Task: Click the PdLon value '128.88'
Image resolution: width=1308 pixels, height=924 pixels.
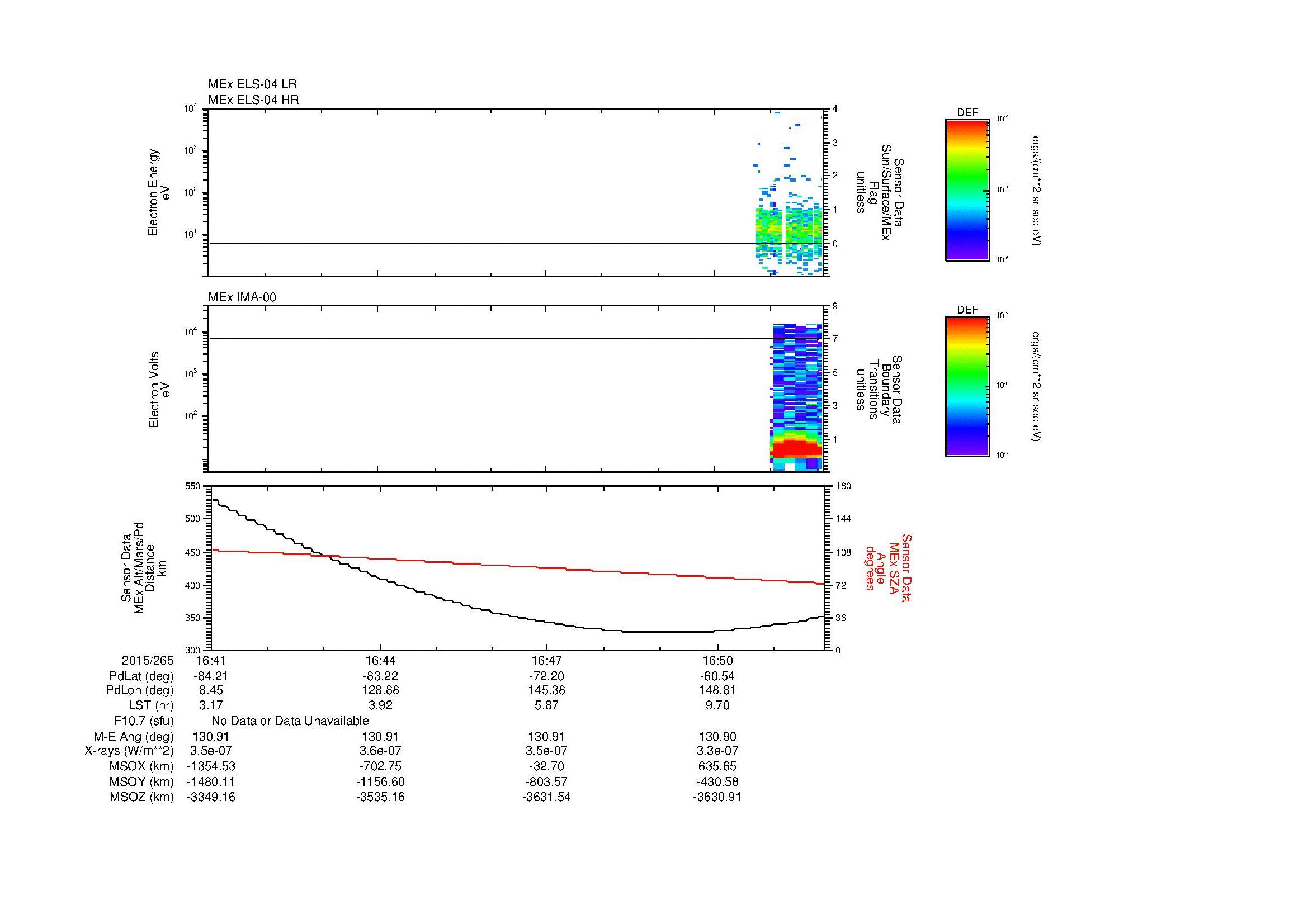Action: tap(380, 690)
